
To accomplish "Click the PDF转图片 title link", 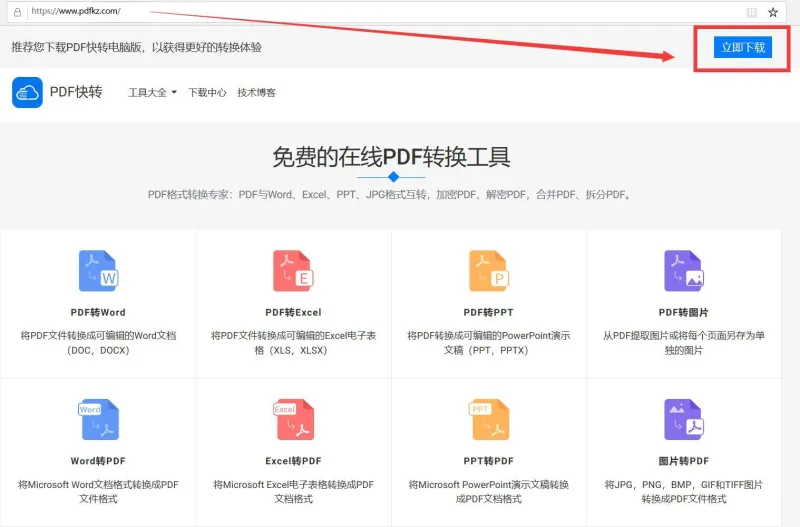I will tap(684, 312).
